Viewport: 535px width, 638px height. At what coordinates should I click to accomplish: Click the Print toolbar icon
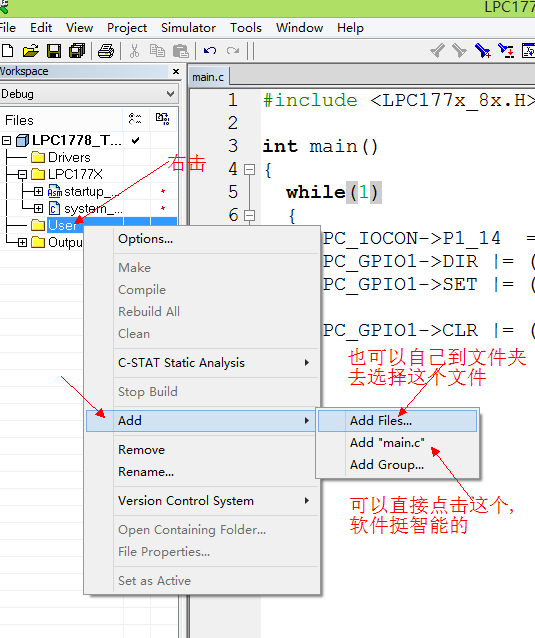(106, 51)
